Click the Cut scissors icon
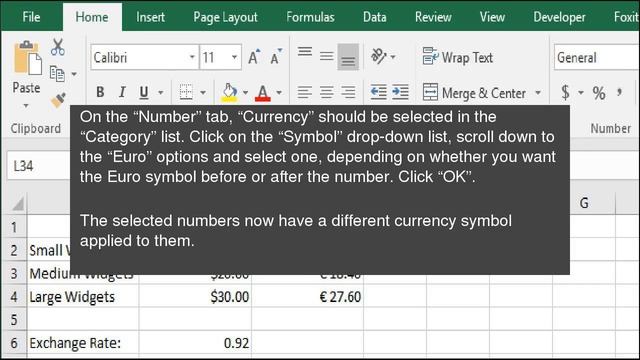The image size is (640, 360). click(x=58, y=47)
